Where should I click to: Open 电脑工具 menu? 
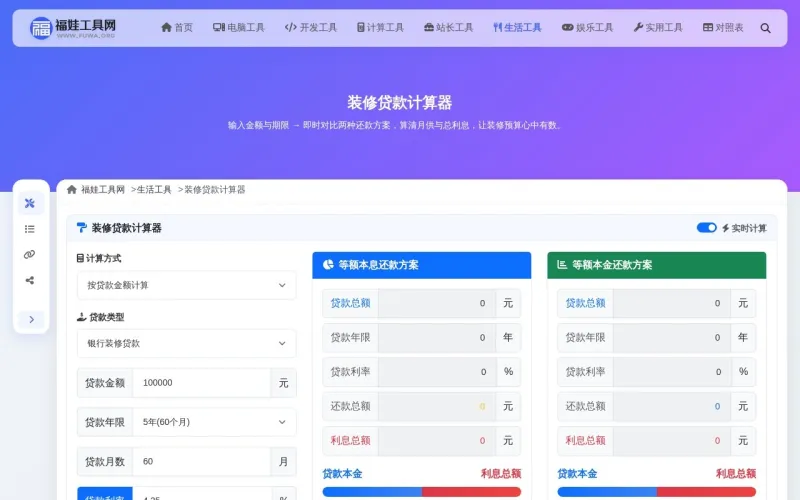[239, 28]
